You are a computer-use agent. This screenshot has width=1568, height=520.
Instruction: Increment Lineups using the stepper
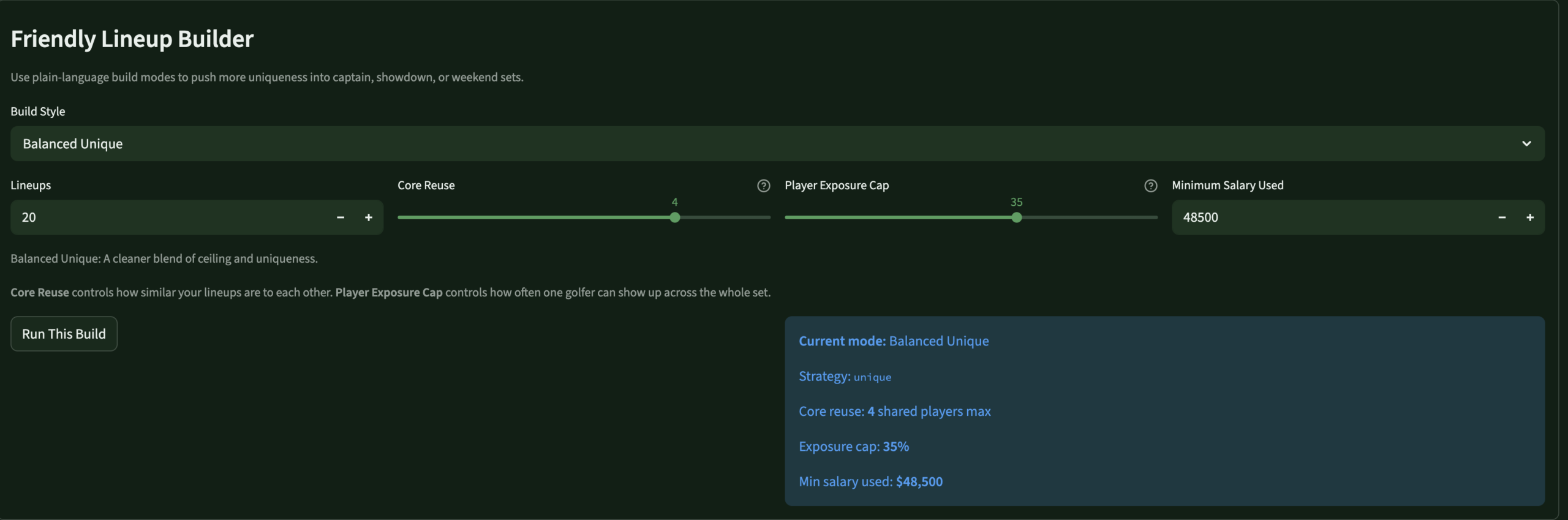point(369,217)
